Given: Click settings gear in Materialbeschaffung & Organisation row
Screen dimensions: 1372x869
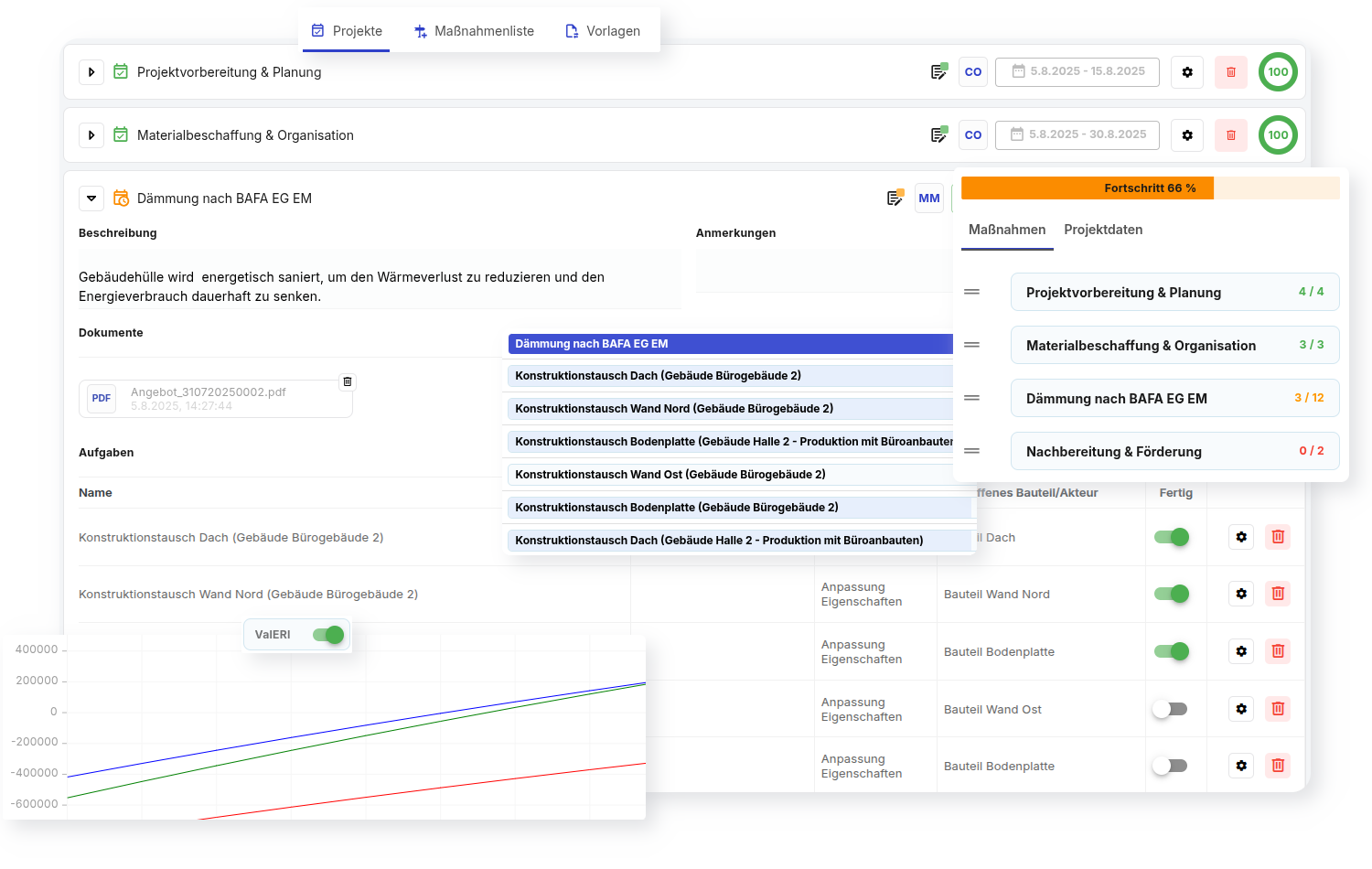Looking at the screenshot, I should (1187, 135).
